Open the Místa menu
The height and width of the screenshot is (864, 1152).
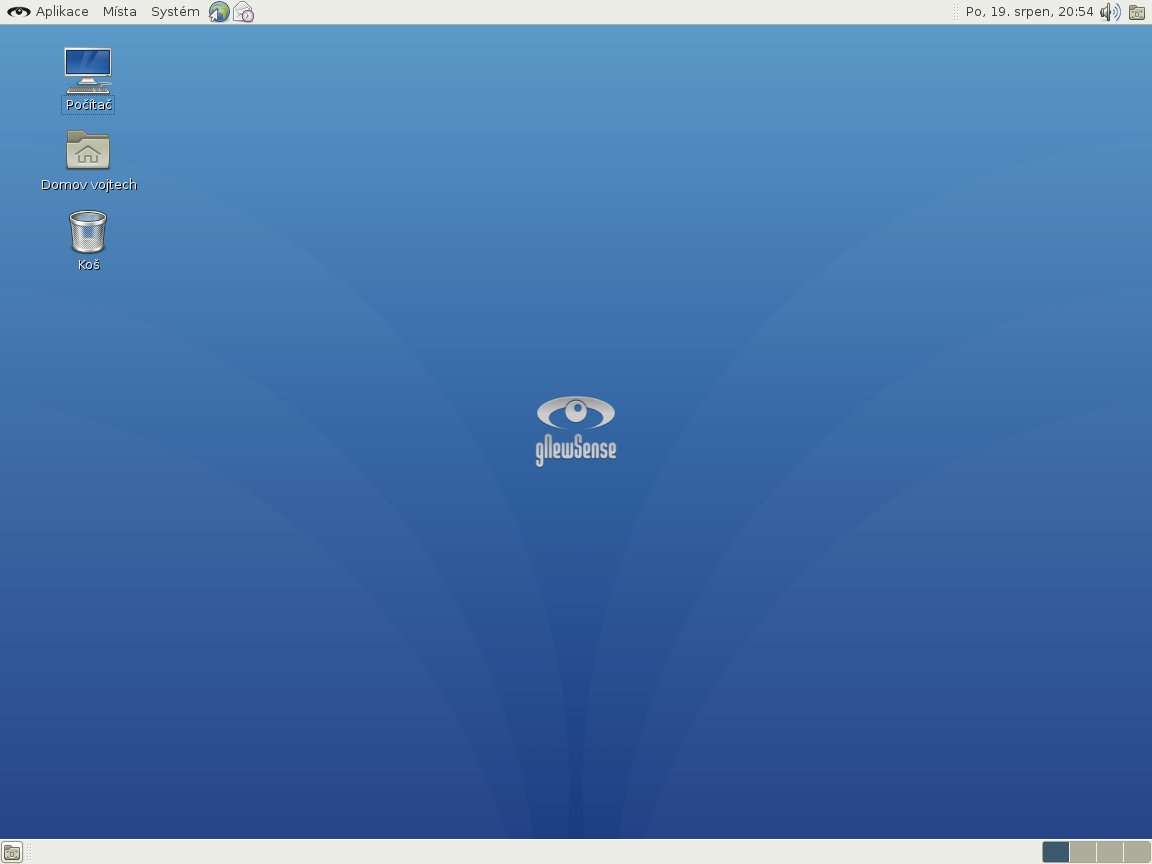point(120,12)
